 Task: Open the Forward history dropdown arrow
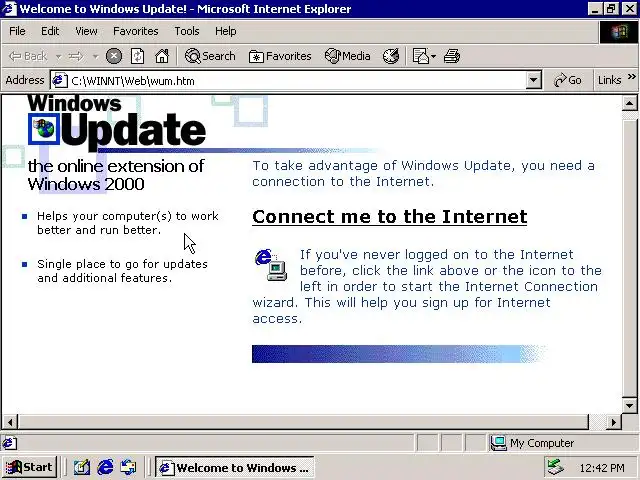click(x=95, y=56)
